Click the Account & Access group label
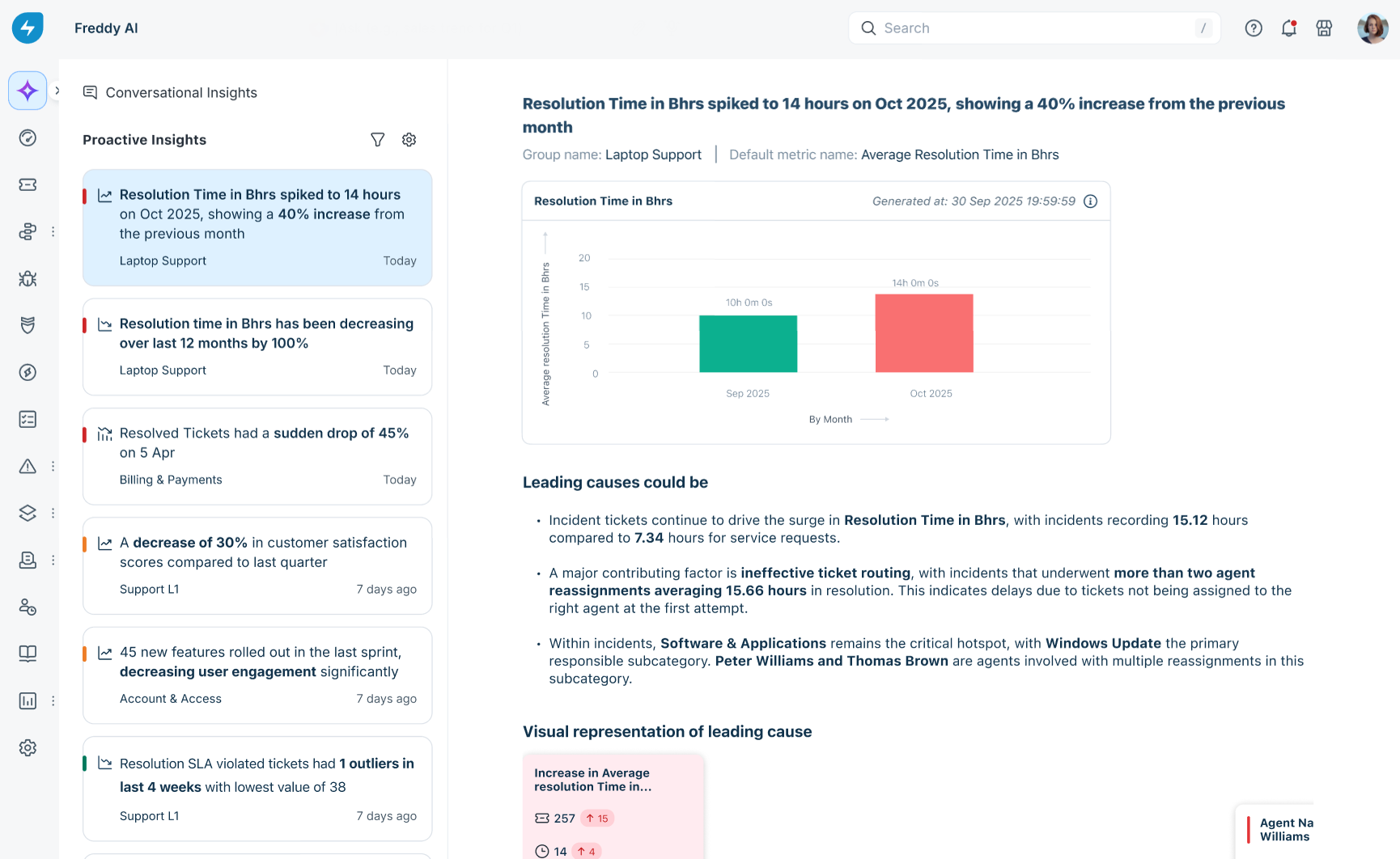1400x859 pixels. [171, 699]
